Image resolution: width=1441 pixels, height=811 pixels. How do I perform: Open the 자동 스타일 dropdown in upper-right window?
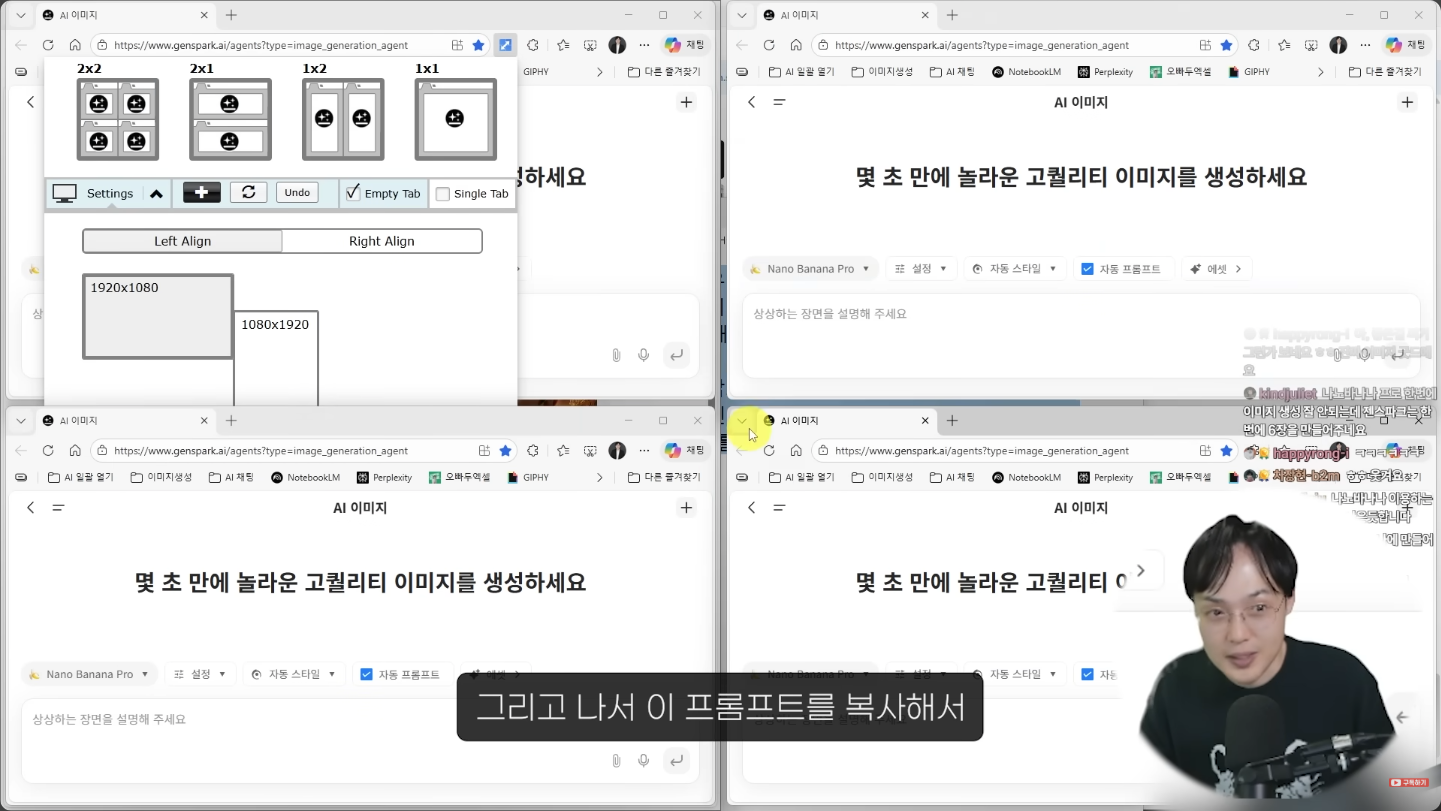tap(1015, 269)
